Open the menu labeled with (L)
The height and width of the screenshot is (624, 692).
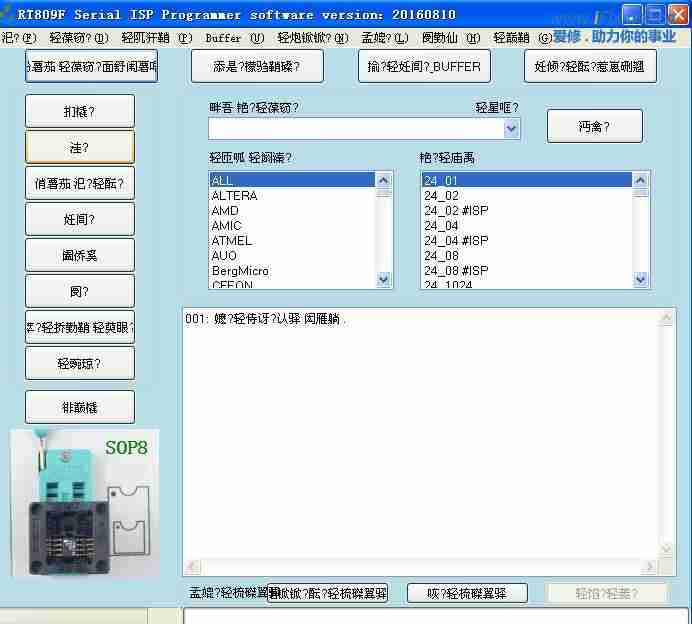click(385, 38)
